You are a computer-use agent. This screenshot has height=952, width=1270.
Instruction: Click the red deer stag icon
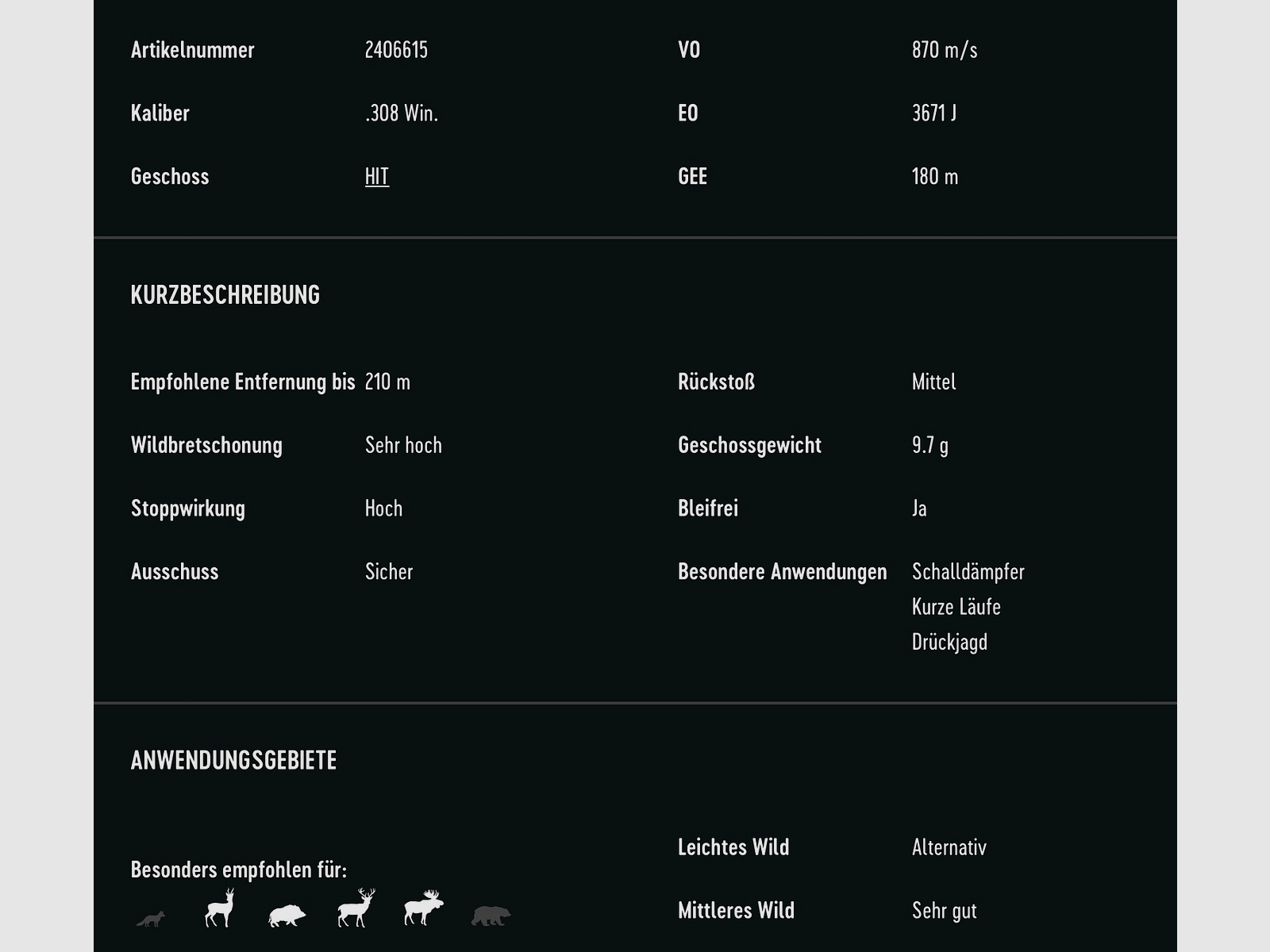pyautogui.click(x=355, y=908)
